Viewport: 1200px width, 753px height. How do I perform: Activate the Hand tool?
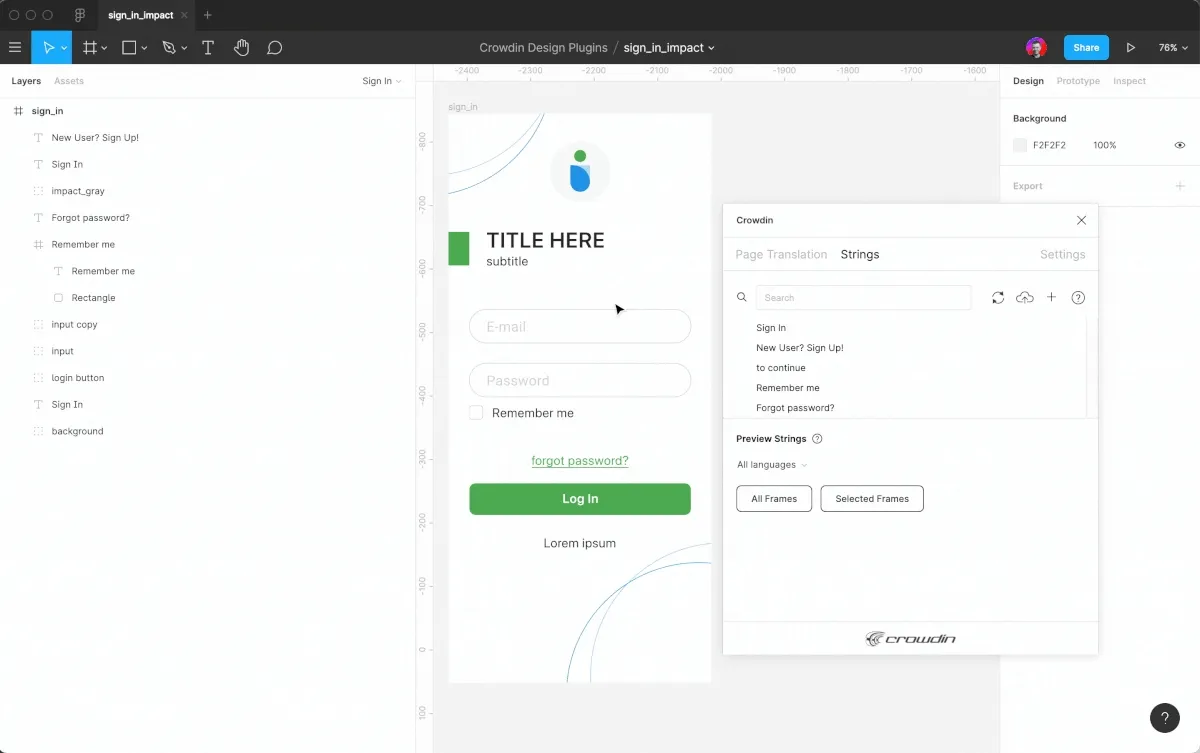click(241, 47)
